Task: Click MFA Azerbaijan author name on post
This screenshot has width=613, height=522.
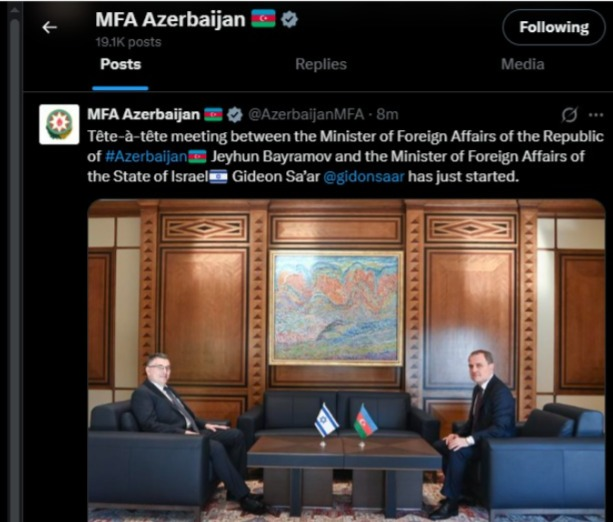Action: pos(143,115)
